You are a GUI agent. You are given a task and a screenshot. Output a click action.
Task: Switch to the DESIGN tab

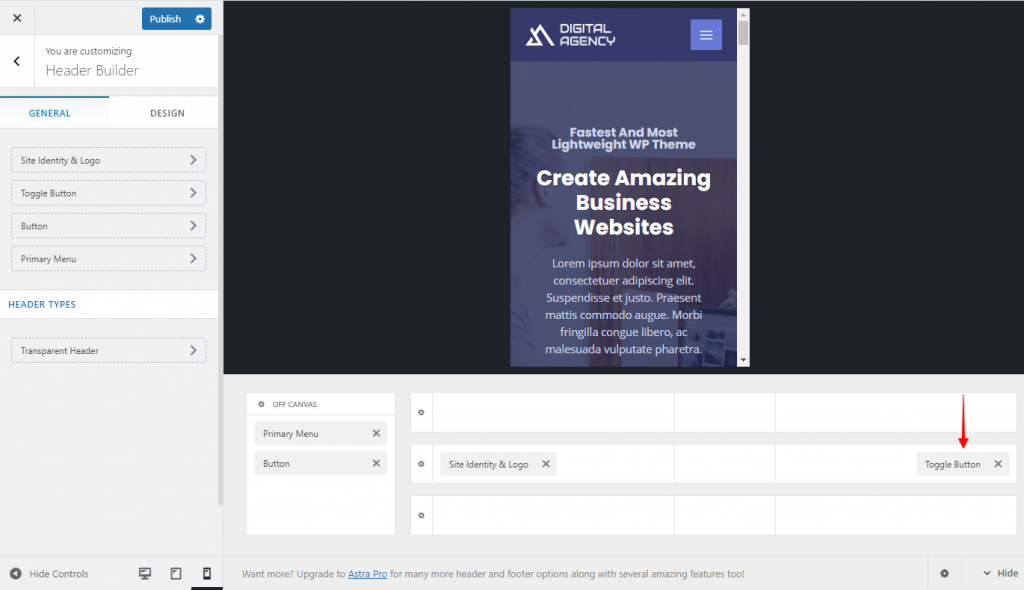click(166, 112)
